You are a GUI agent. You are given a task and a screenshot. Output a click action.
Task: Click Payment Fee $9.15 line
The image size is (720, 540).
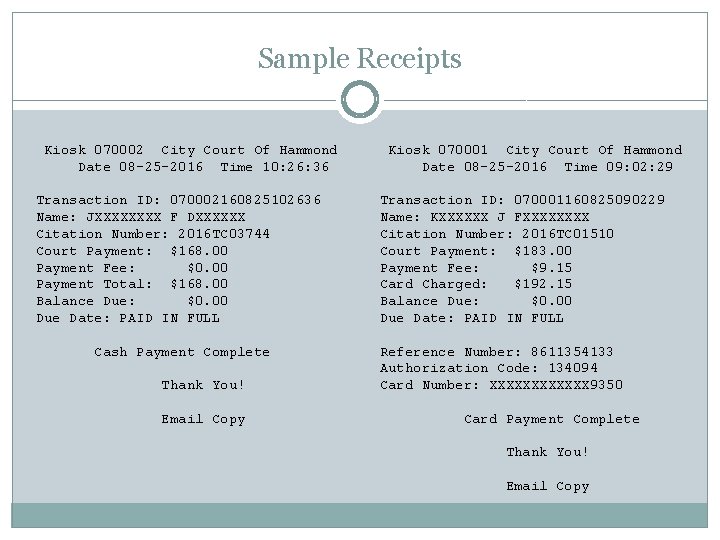476,268
